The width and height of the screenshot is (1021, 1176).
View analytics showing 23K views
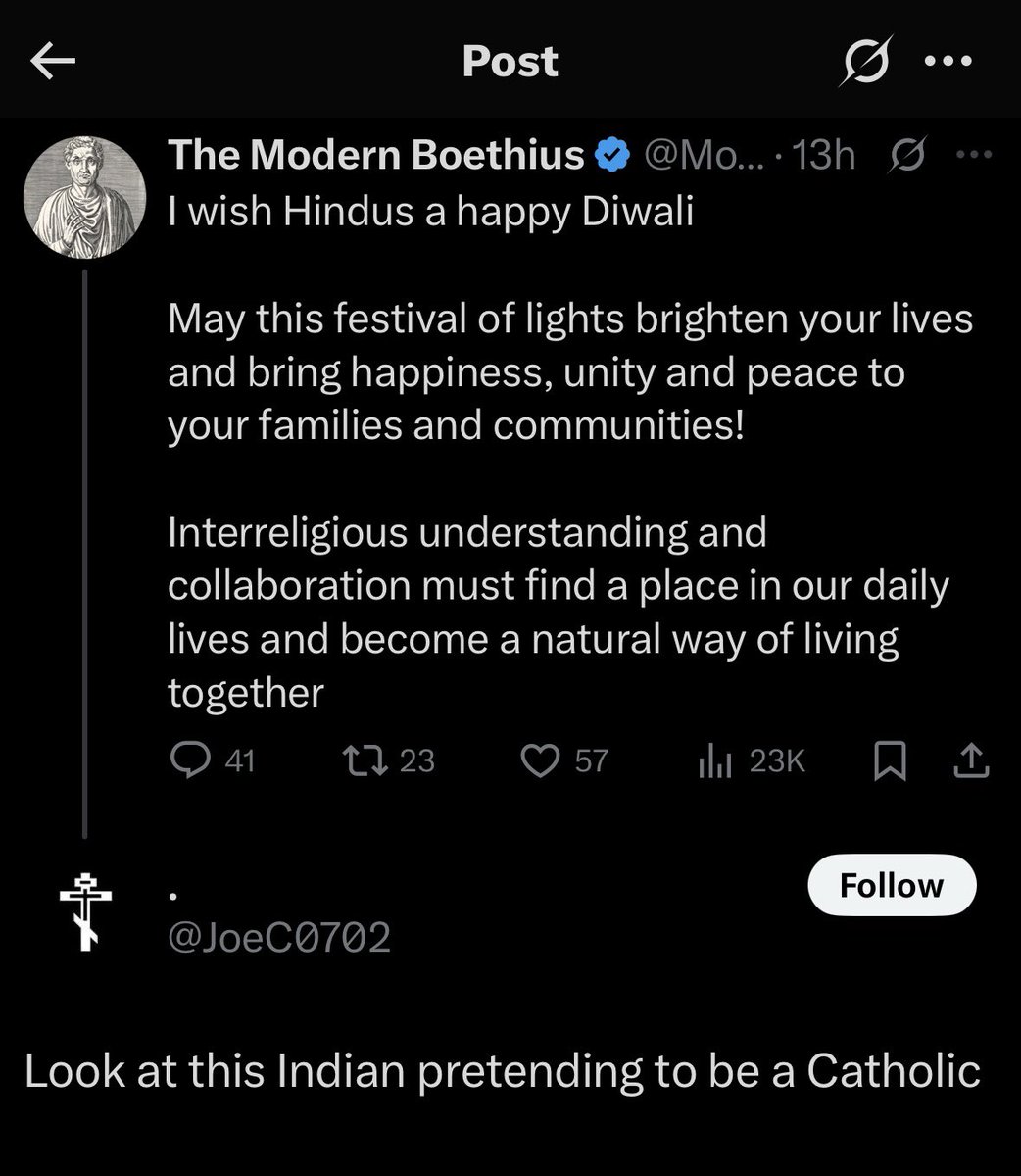[x=752, y=761]
